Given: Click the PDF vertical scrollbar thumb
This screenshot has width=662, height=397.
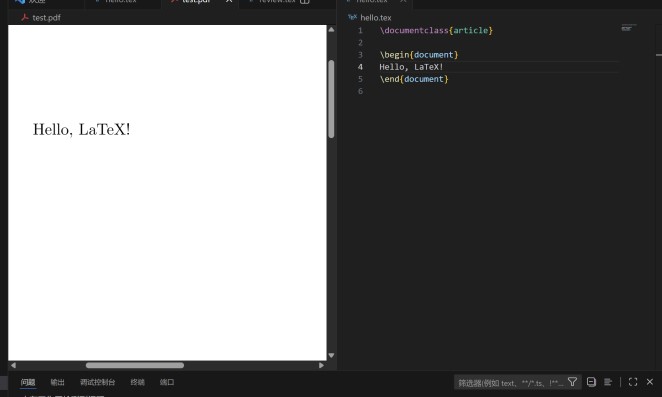Looking at the screenshot, I should click(331, 99).
